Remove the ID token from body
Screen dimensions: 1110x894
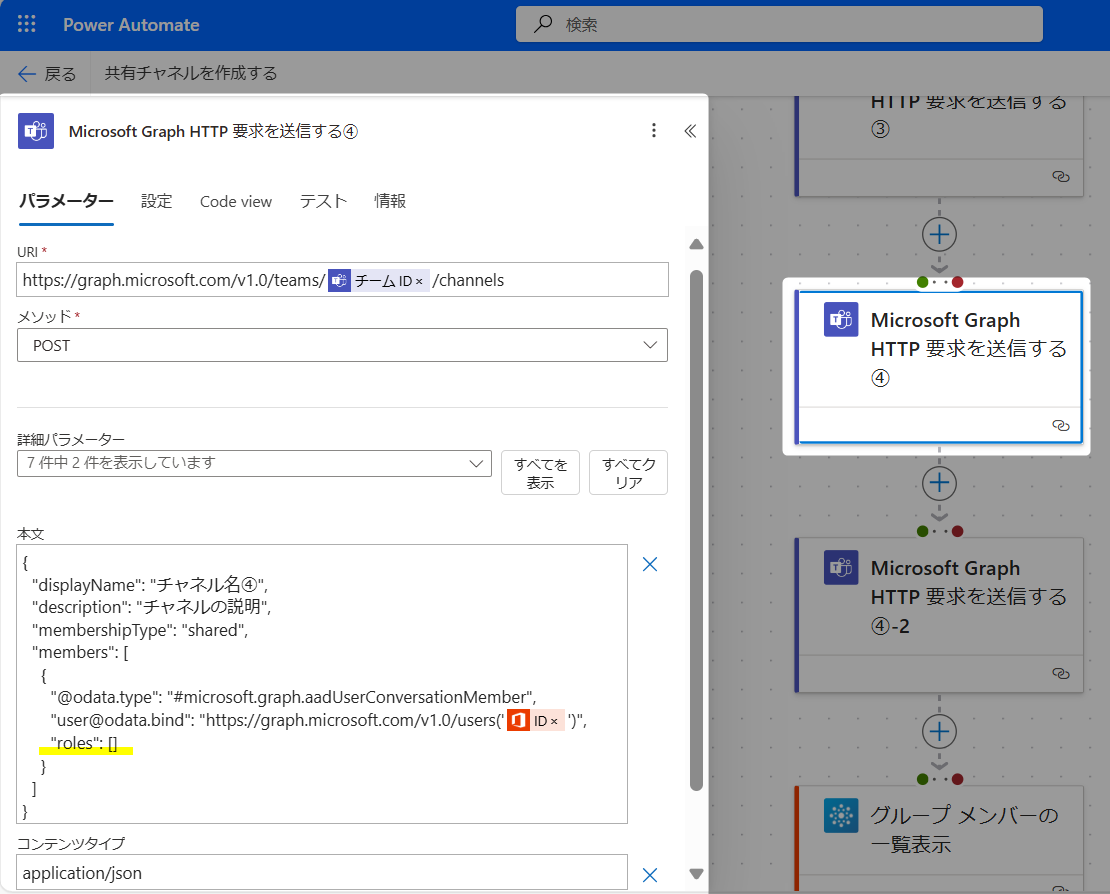coord(554,721)
